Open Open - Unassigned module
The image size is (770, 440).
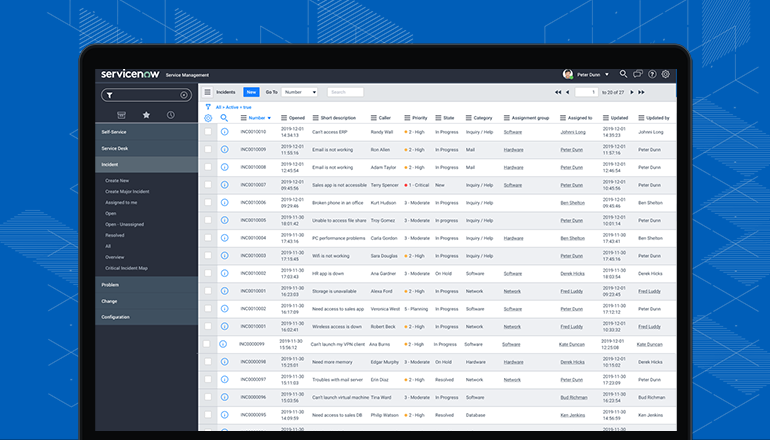124,224
